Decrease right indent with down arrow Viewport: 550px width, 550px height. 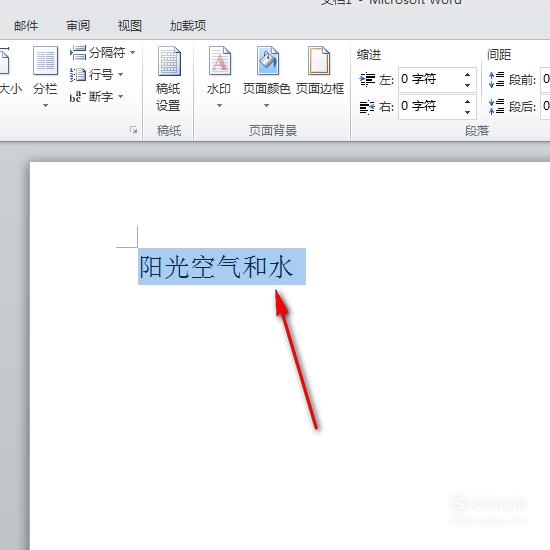(x=468, y=112)
